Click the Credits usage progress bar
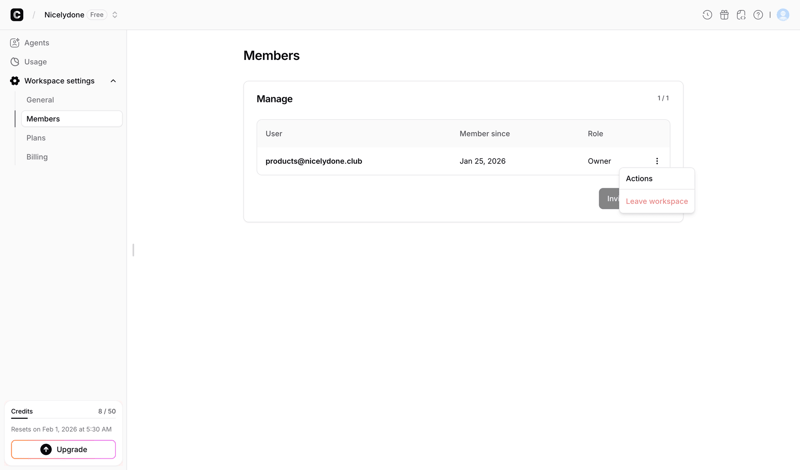This screenshot has width=800, height=470. tap(63, 418)
